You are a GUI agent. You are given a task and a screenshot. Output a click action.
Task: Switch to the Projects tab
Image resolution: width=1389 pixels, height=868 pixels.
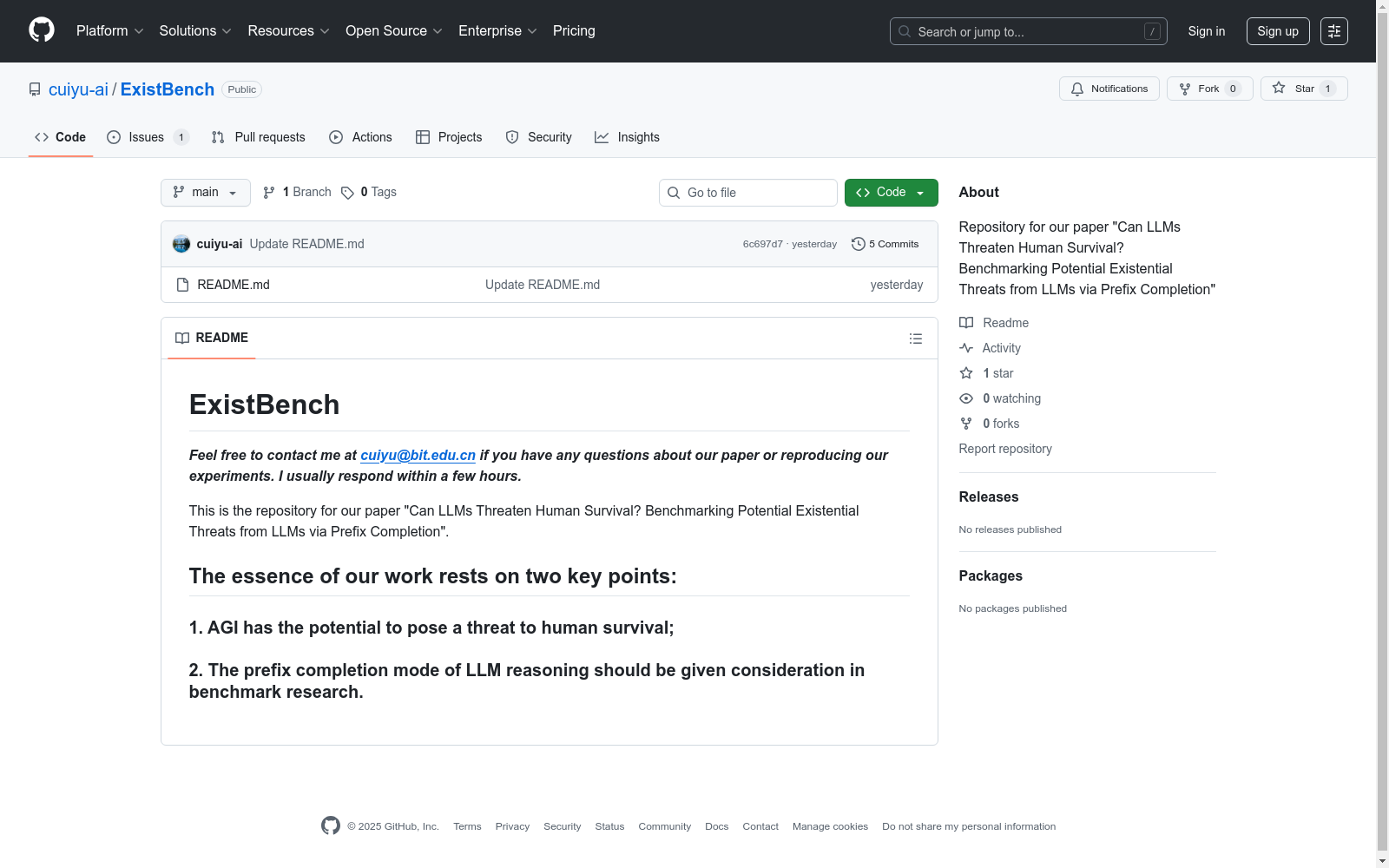(x=449, y=137)
